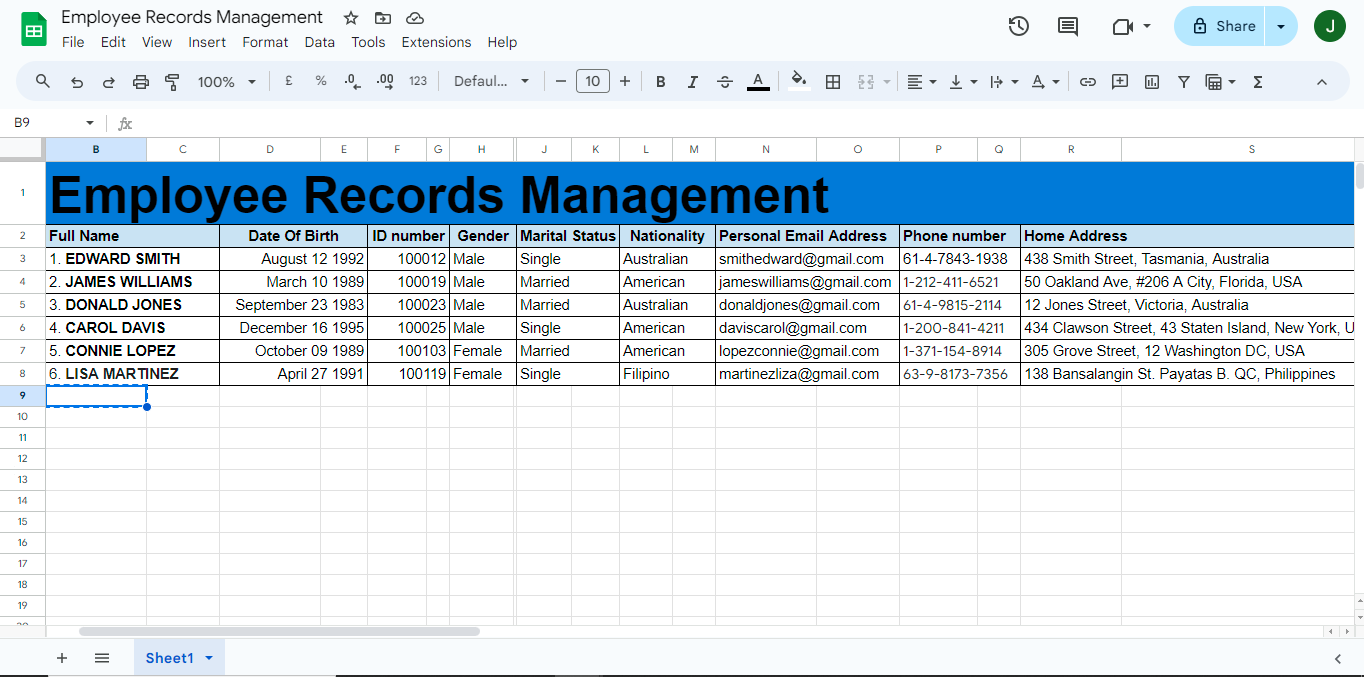Open the Share options arrow
Image resolution: width=1364 pixels, height=677 pixels.
[1281, 27]
